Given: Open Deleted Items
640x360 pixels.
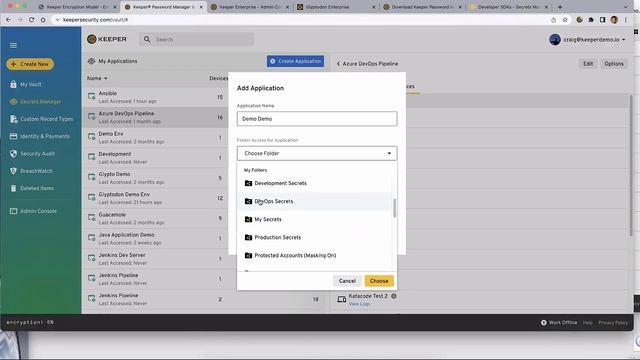Looking at the screenshot, I should (x=37, y=188).
